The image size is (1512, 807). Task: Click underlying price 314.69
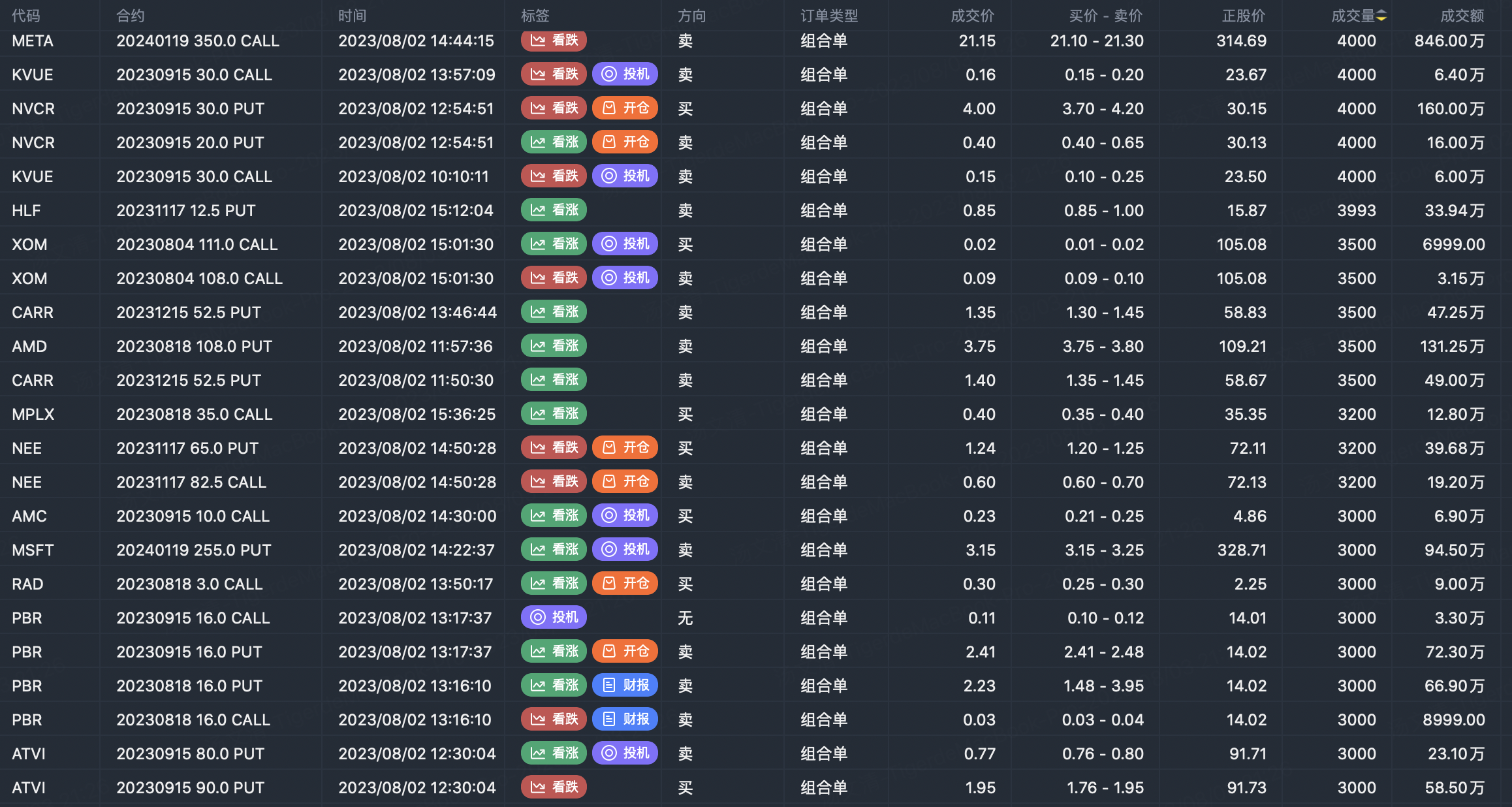(x=1242, y=40)
